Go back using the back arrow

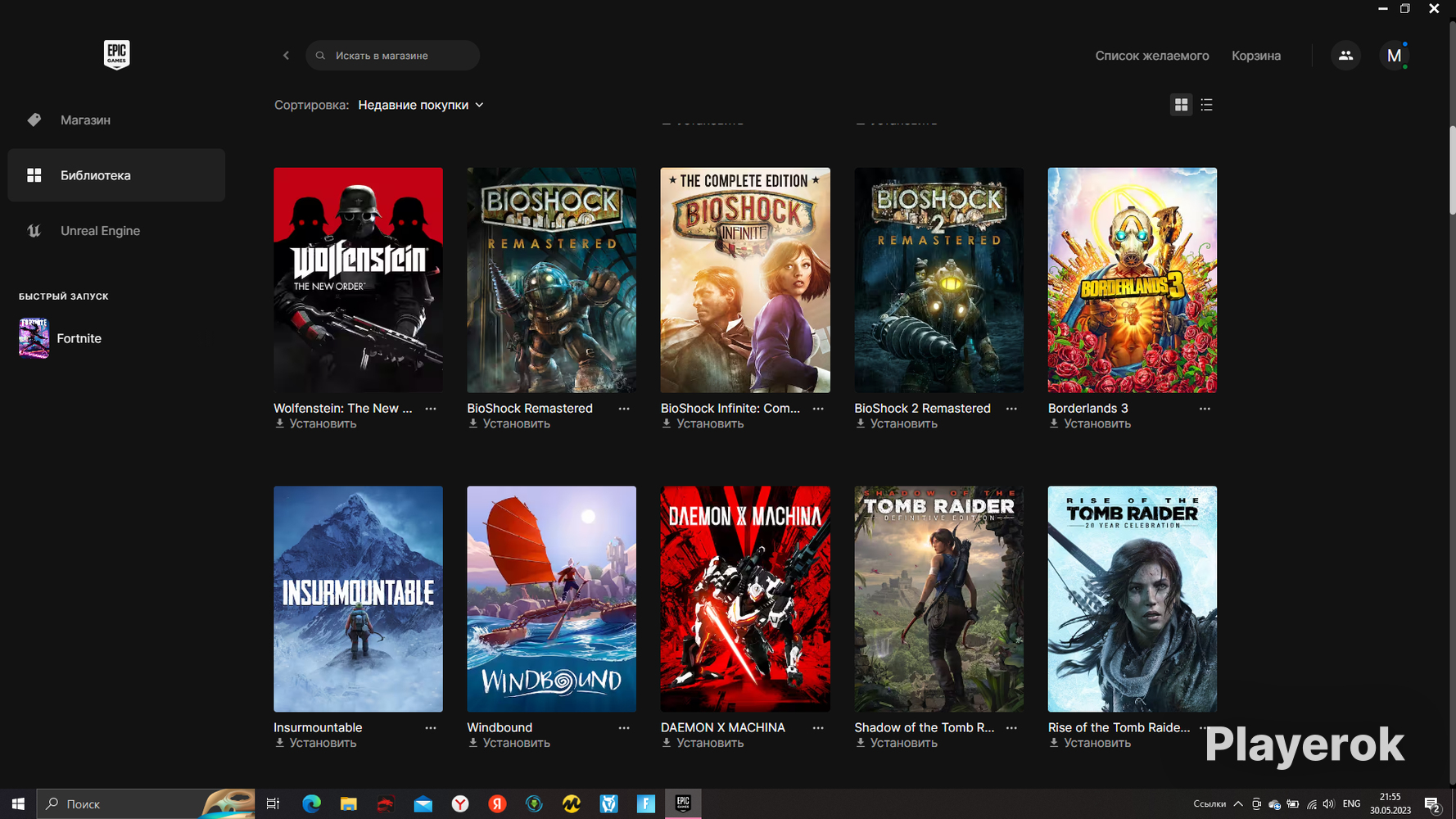[x=286, y=56]
